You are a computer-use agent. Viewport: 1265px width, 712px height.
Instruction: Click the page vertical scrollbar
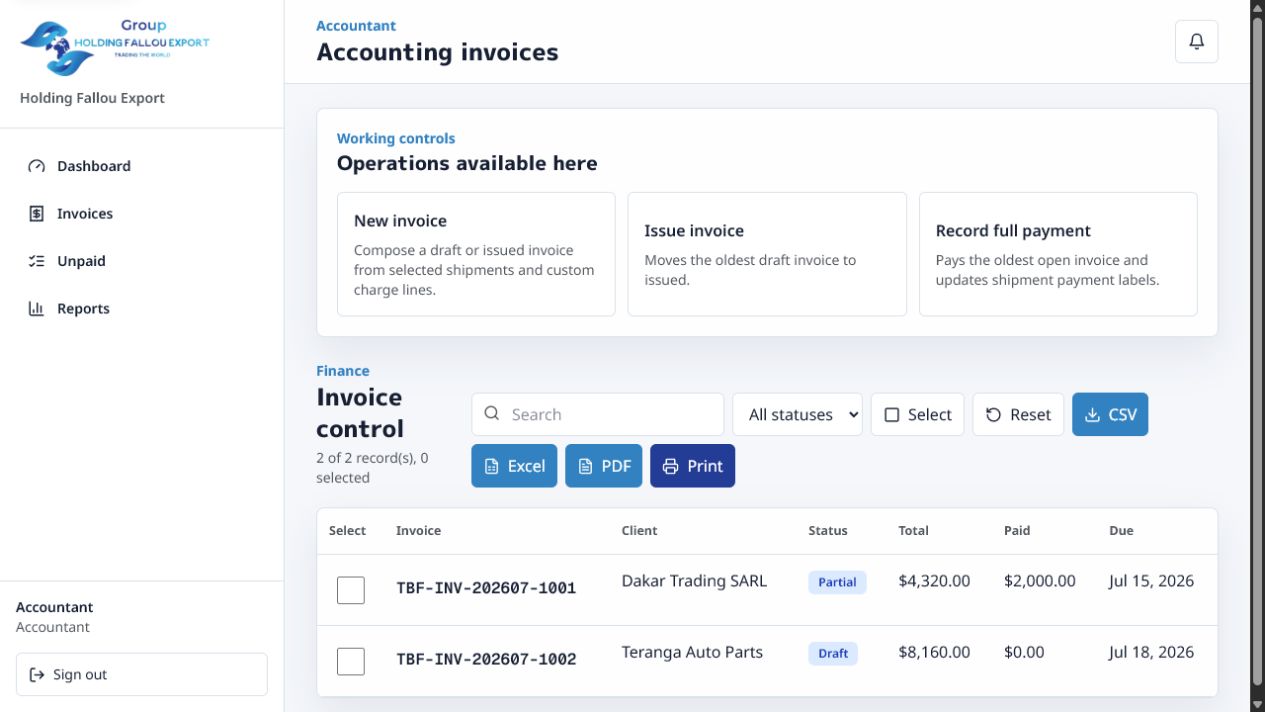point(1257,350)
